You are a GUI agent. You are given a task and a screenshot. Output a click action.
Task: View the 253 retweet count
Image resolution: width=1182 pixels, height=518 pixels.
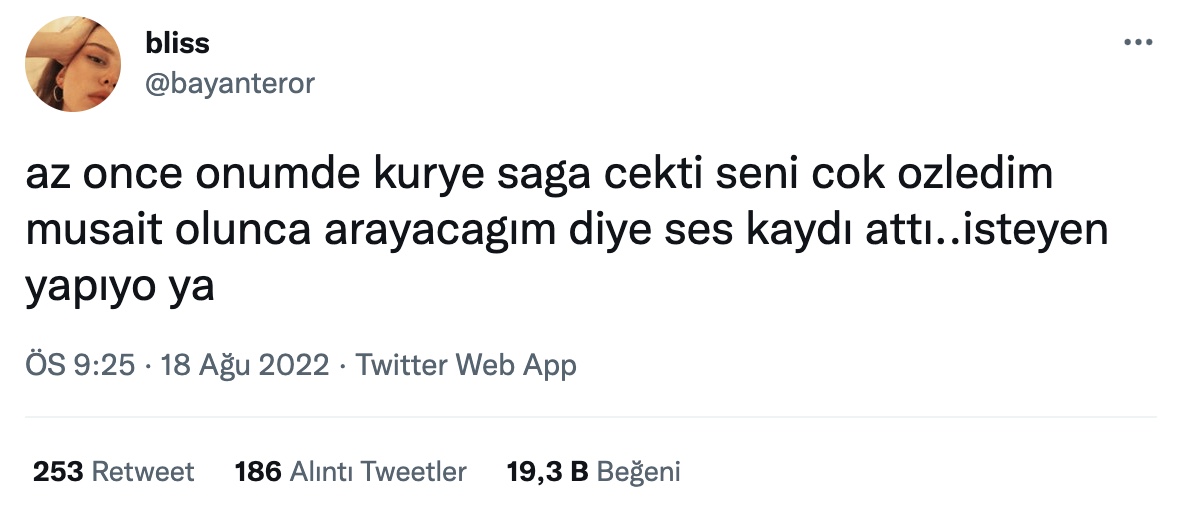pyautogui.click(x=58, y=472)
